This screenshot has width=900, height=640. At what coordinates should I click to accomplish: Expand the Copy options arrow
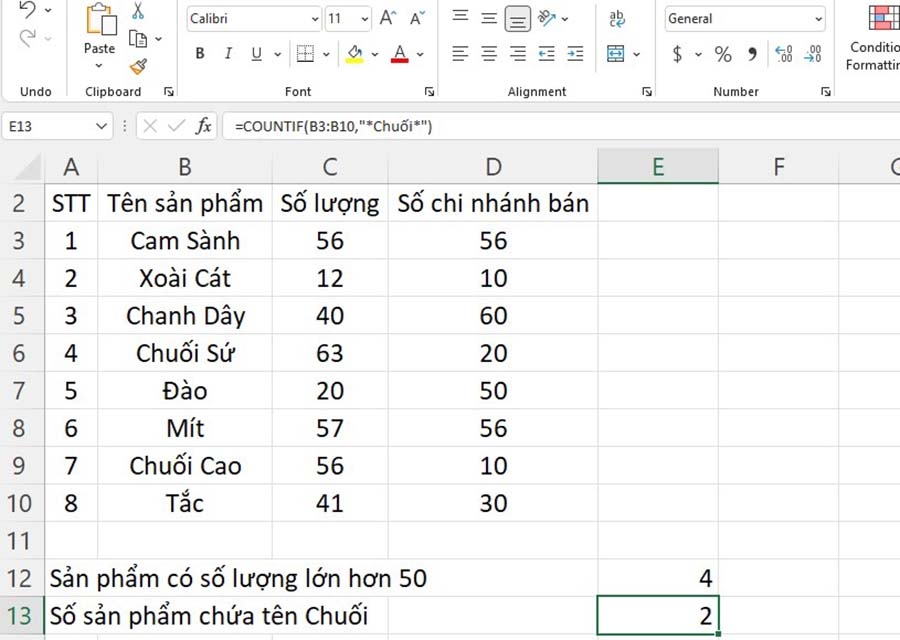pyautogui.click(x=158, y=39)
